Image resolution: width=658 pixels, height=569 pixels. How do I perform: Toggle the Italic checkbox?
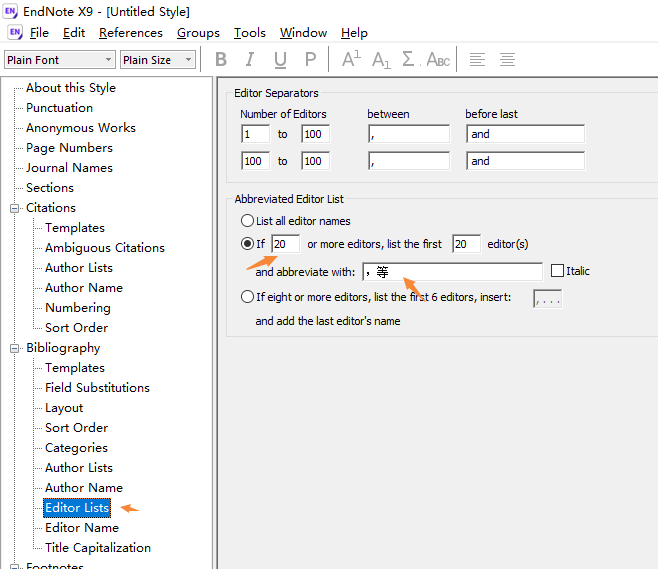point(557,271)
